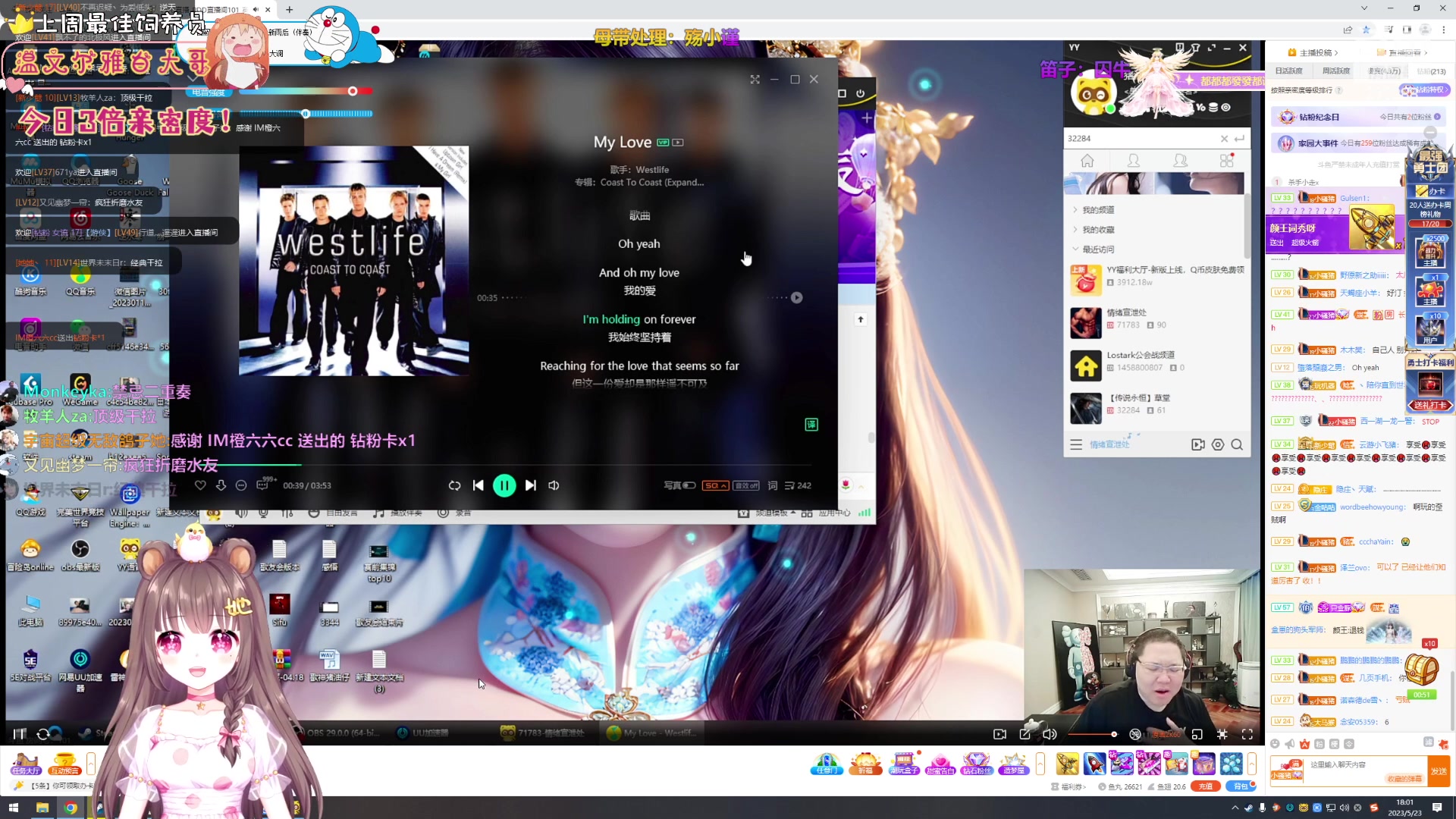Open the Westlife artist link

tap(652, 170)
